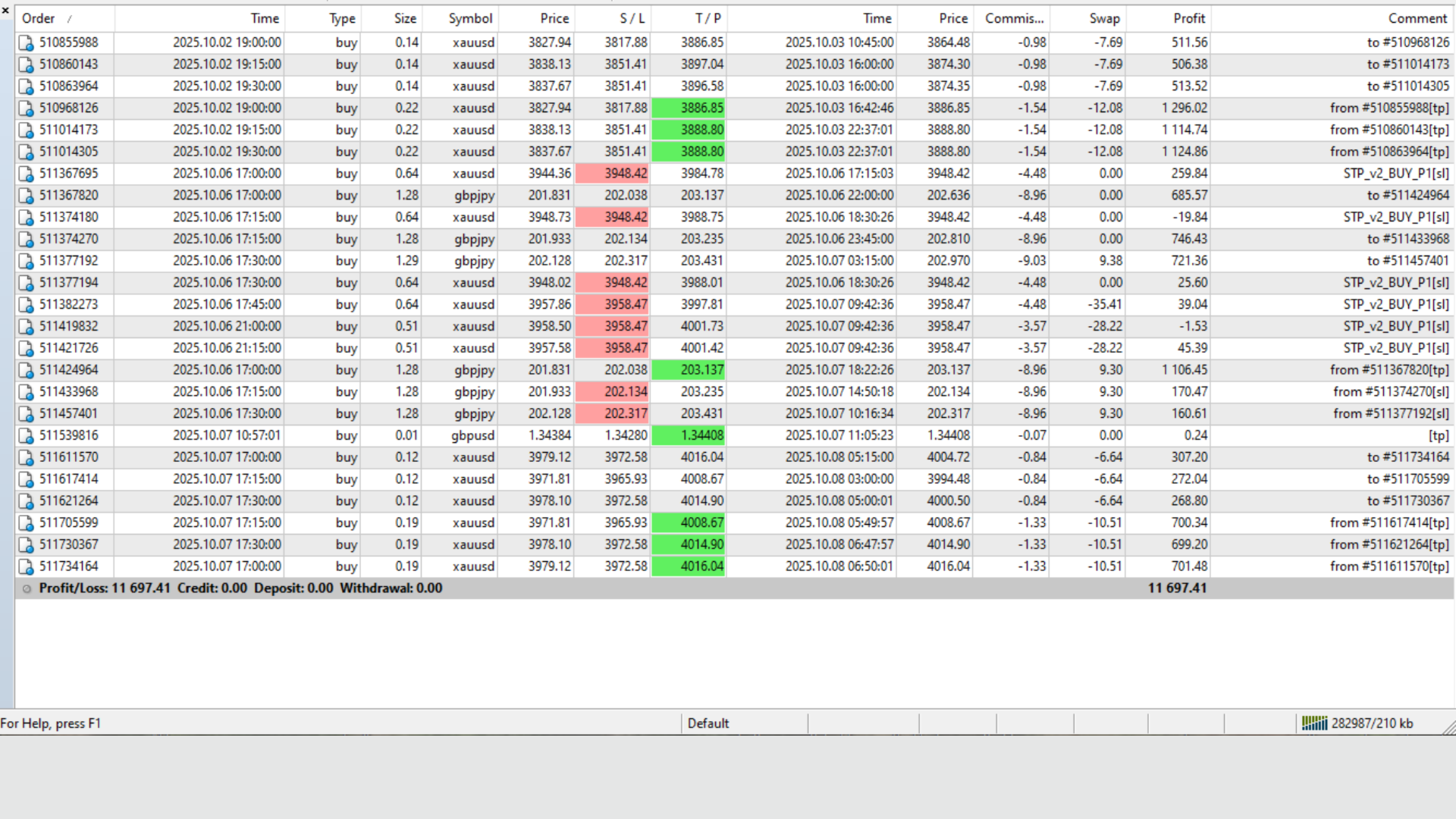
Task: Click the prohibition icon on Profit/Loss summary row
Action: tap(27, 588)
